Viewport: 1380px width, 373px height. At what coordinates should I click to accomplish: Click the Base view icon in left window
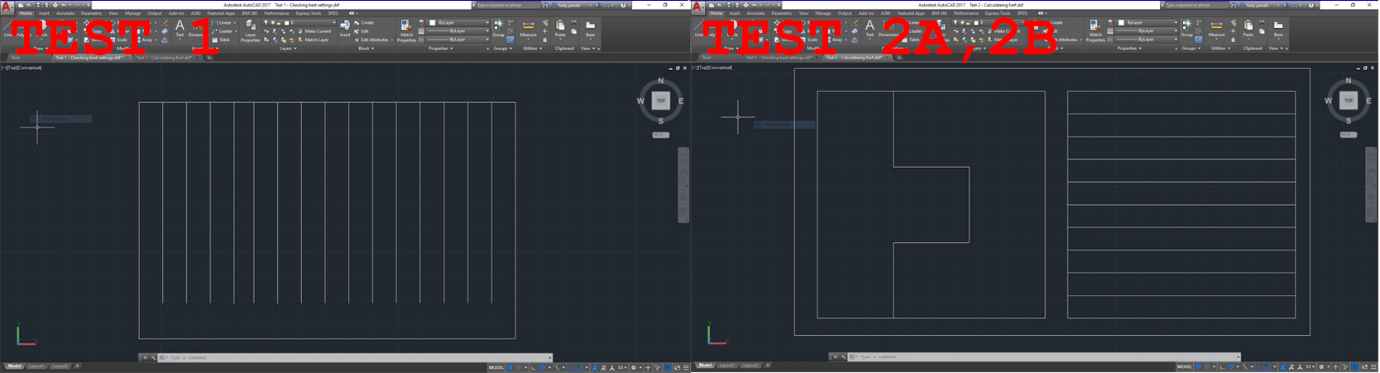(x=590, y=29)
